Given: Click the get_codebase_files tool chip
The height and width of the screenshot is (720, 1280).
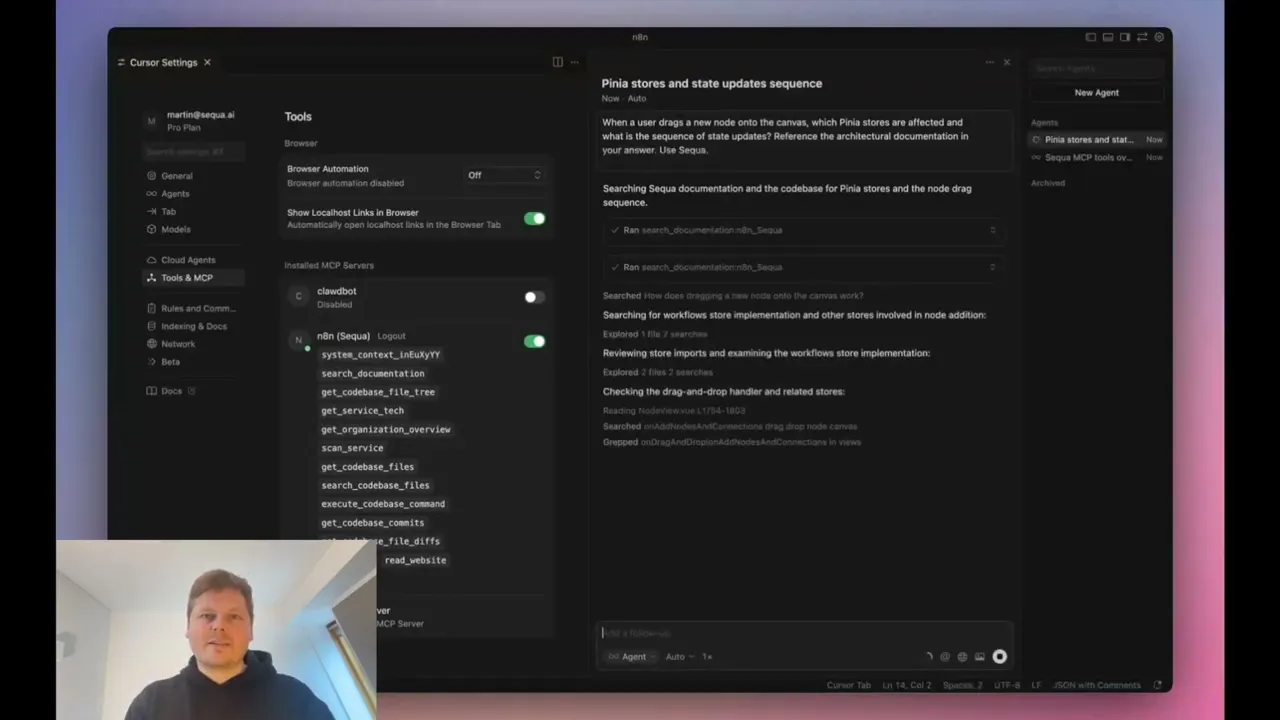Looking at the screenshot, I should (x=367, y=467).
